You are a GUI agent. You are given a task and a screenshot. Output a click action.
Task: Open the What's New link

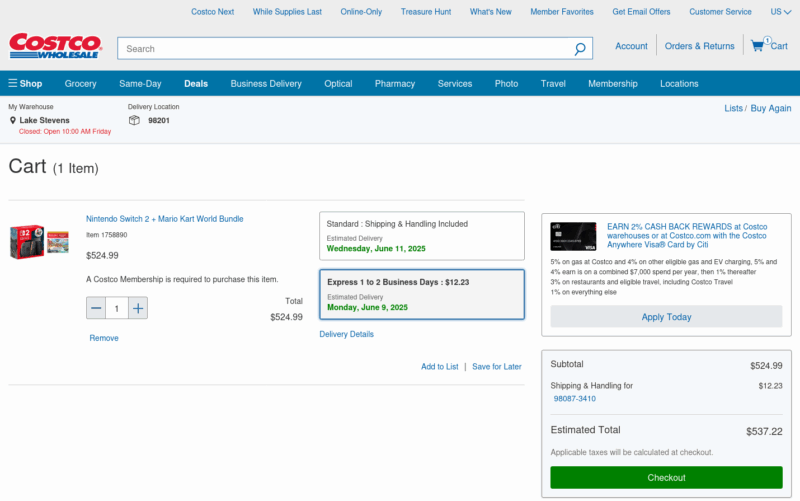[x=490, y=12]
